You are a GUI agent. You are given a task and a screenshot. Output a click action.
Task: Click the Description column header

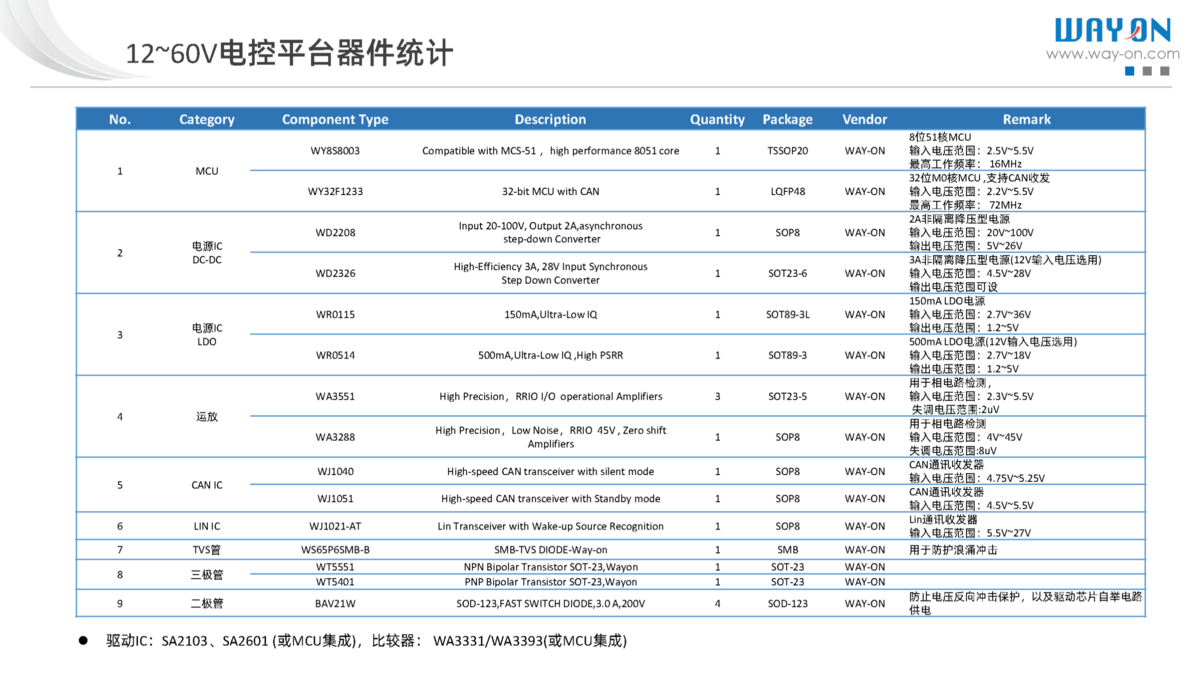pyautogui.click(x=550, y=119)
